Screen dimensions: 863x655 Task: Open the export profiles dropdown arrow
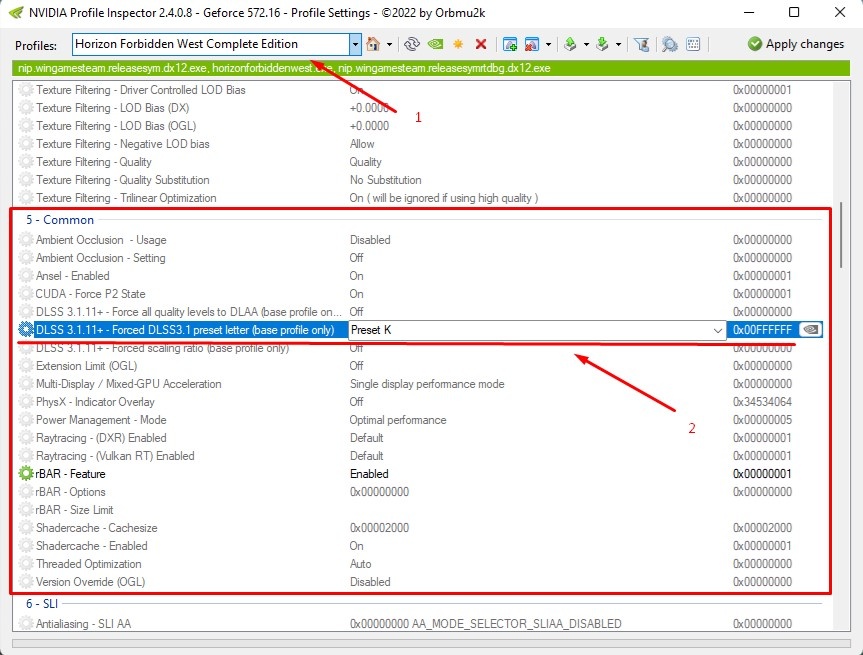click(586, 44)
